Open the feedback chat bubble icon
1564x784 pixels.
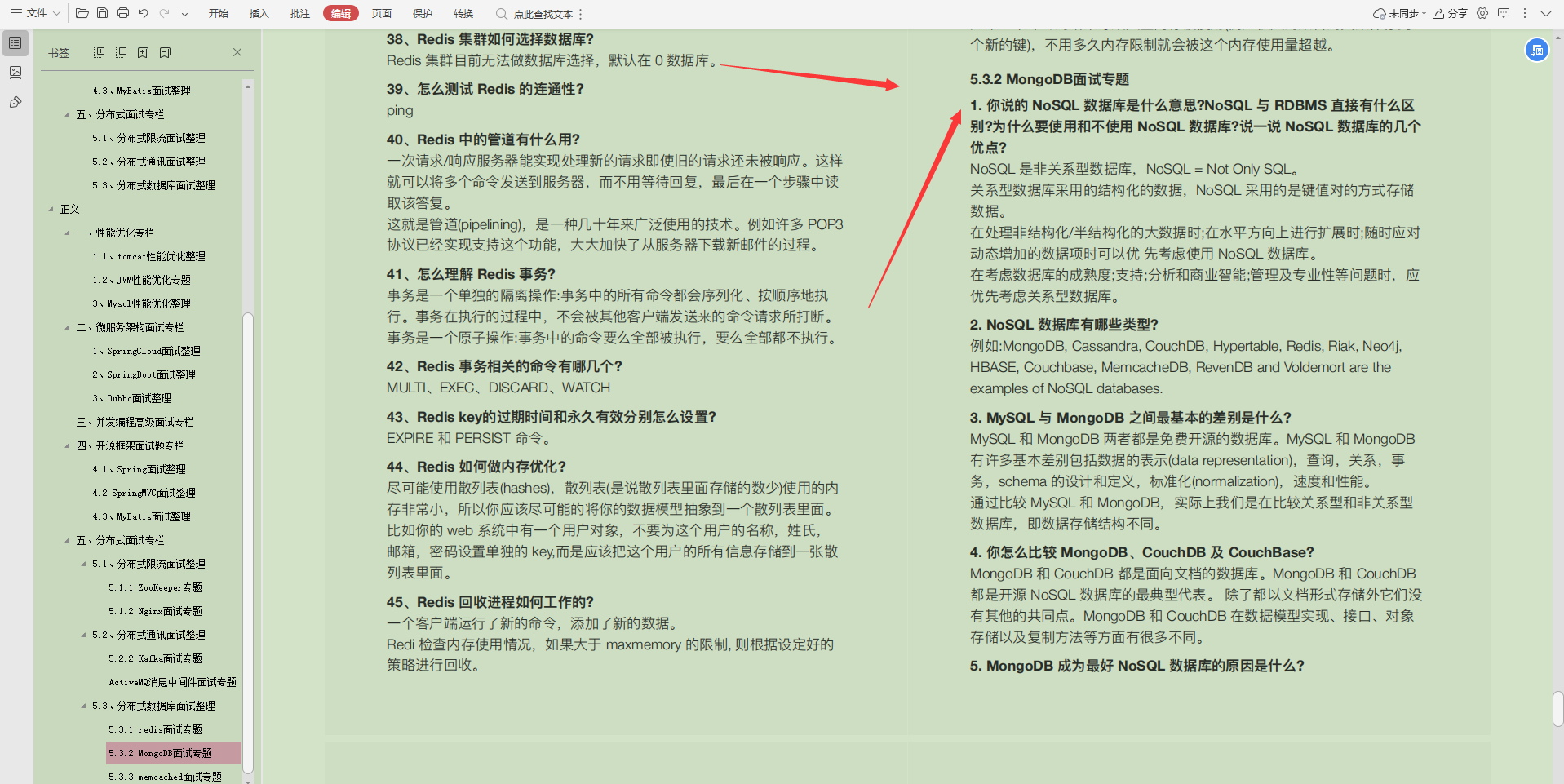pyautogui.click(x=1504, y=13)
